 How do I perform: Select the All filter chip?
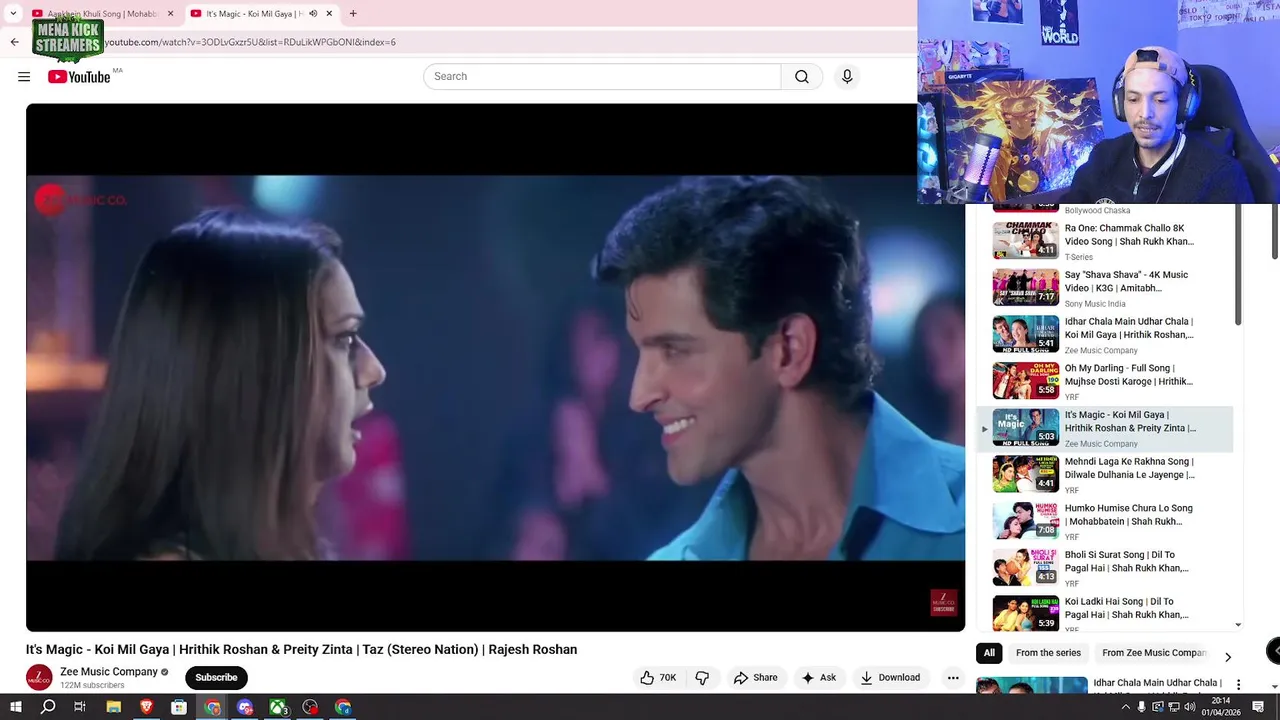click(x=989, y=653)
